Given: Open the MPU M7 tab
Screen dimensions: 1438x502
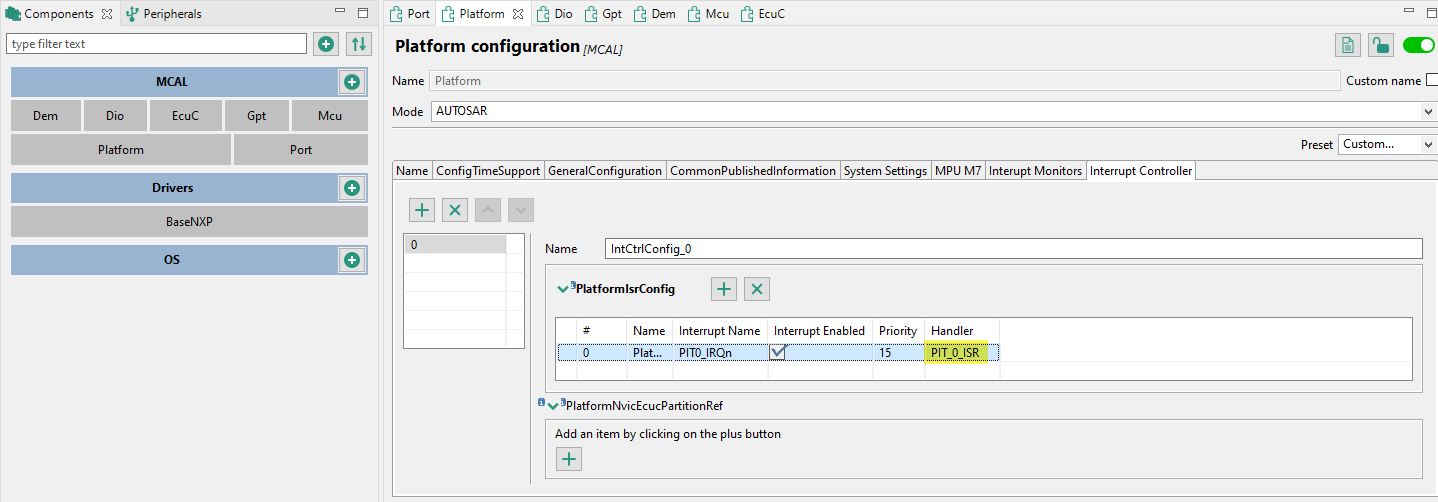Looking at the screenshot, I should [x=957, y=171].
